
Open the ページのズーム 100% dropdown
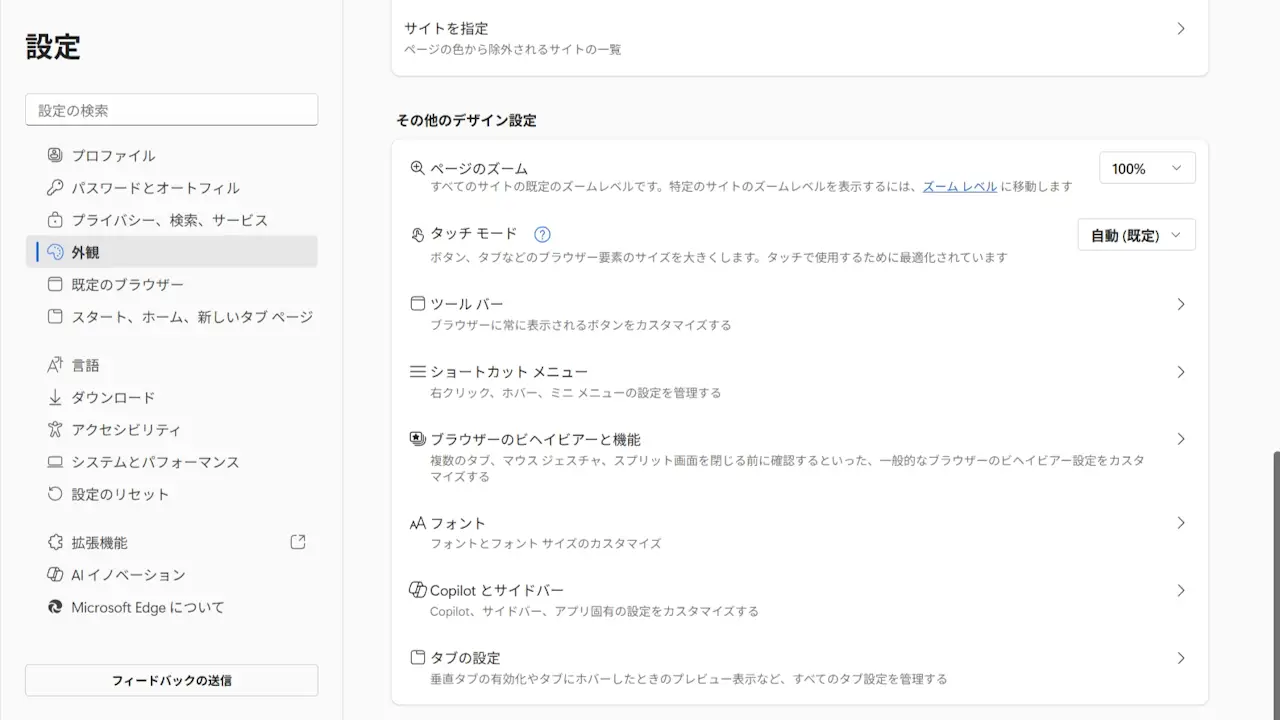(1146, 168)
